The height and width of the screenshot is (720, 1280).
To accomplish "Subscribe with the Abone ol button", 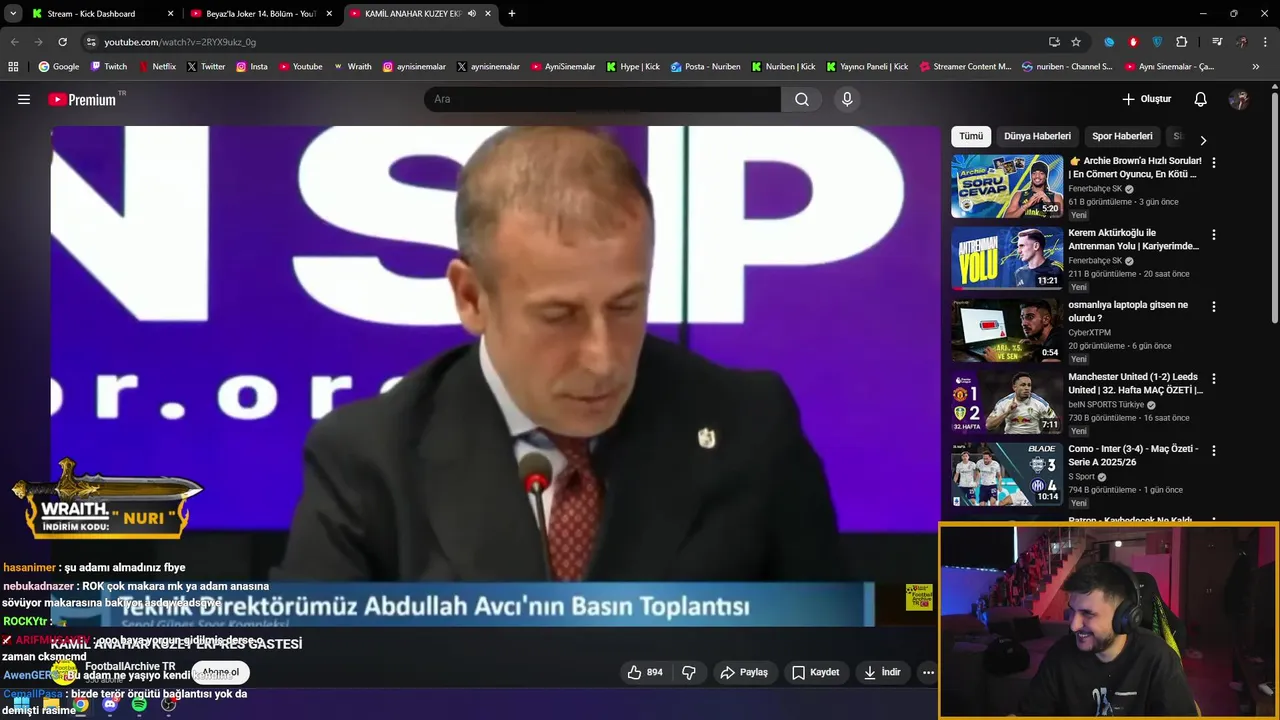I will click(220, 672).
